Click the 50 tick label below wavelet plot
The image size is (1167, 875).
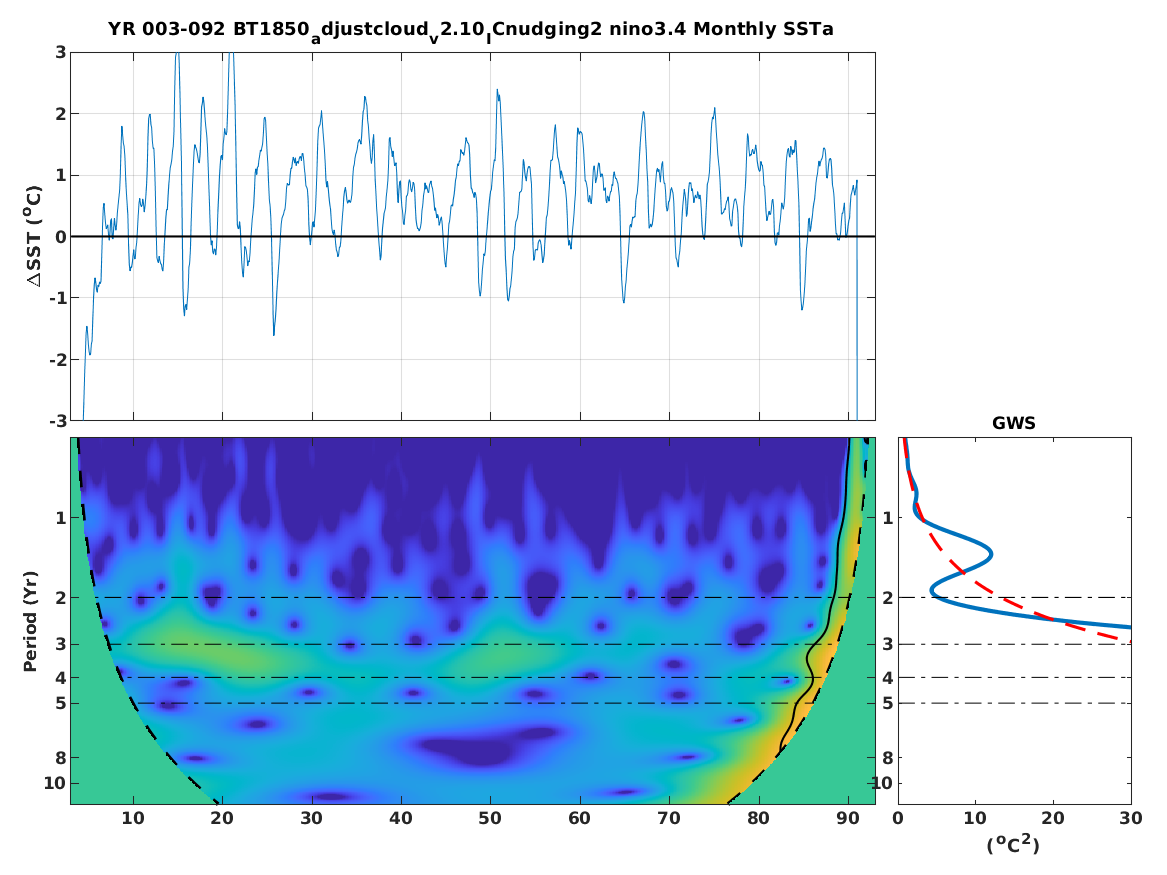click(x=490, y=818)
